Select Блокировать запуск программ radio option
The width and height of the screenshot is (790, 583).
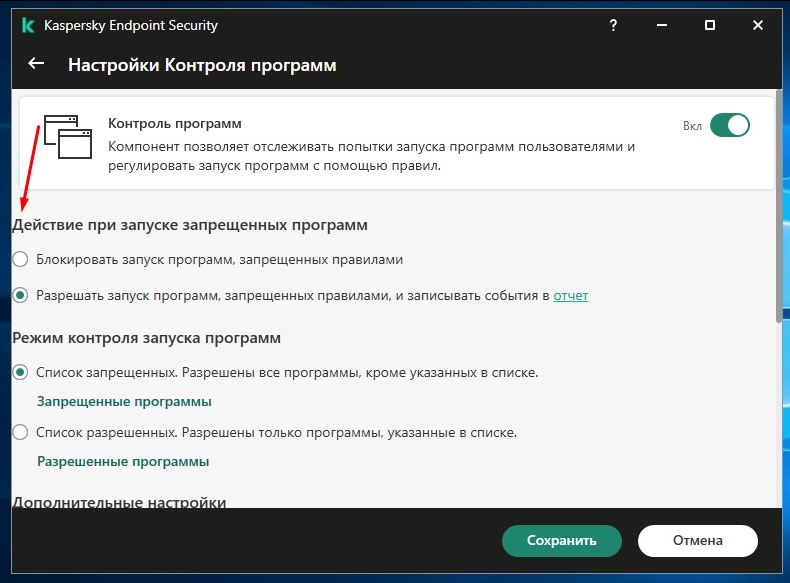coord(20,259)
